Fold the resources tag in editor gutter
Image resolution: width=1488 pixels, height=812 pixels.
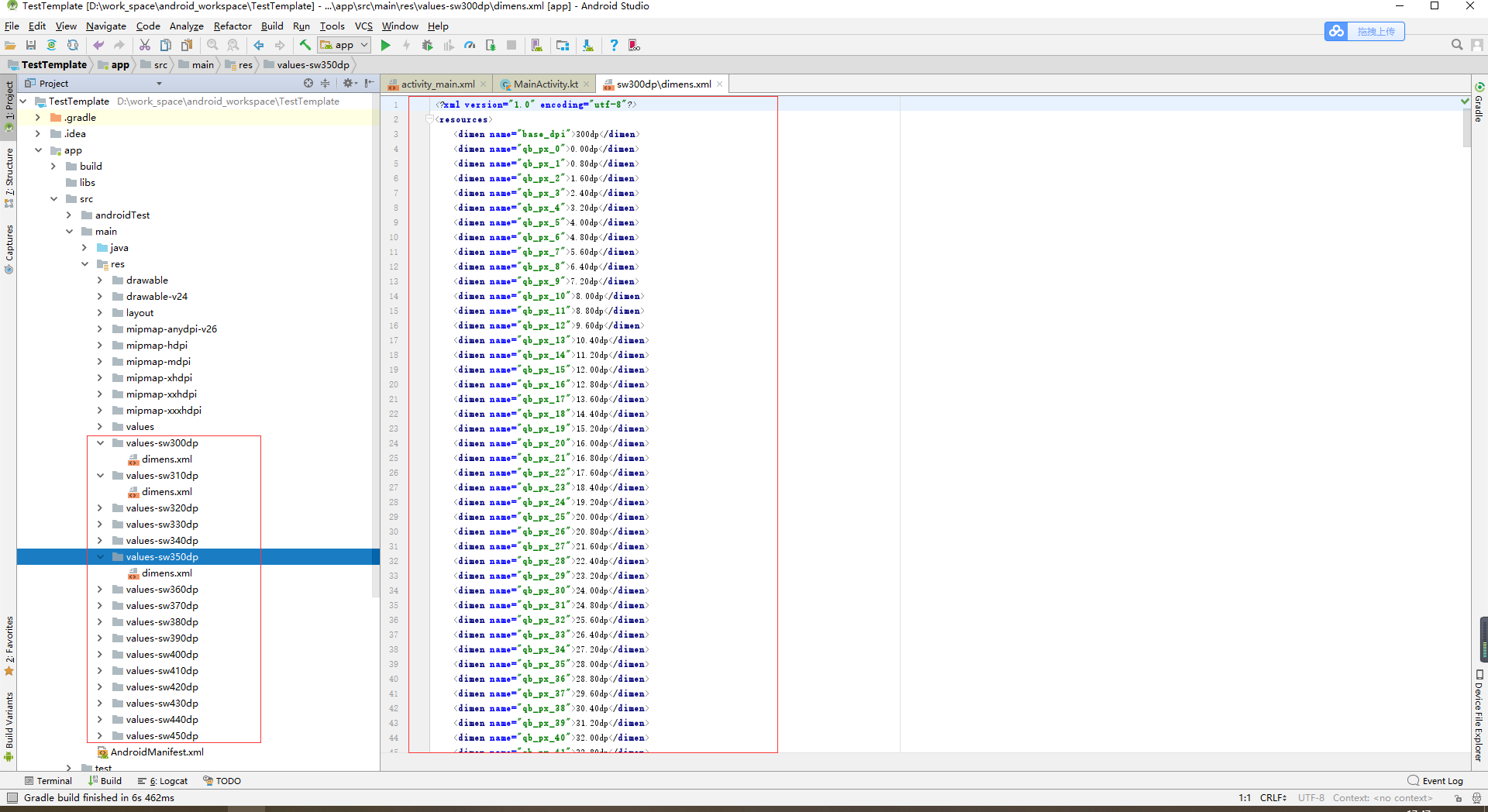tap(429, 119)
